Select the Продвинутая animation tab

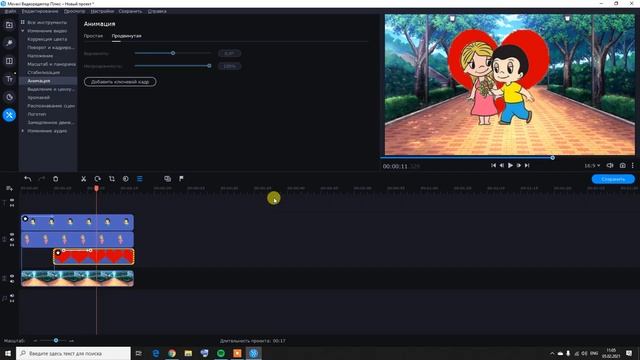[x=127, y=36]
